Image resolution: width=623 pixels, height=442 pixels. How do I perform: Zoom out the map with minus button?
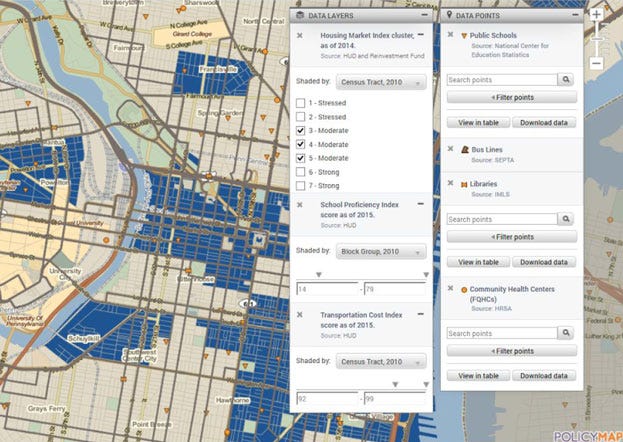pyautogui.click(x=596, y=63)
